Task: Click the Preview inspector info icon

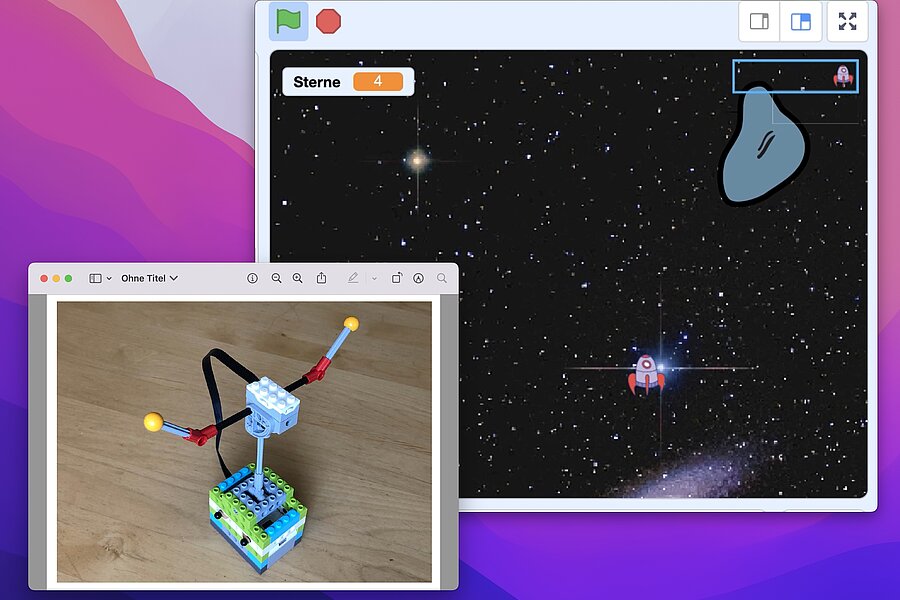Action: pos(252,278)
